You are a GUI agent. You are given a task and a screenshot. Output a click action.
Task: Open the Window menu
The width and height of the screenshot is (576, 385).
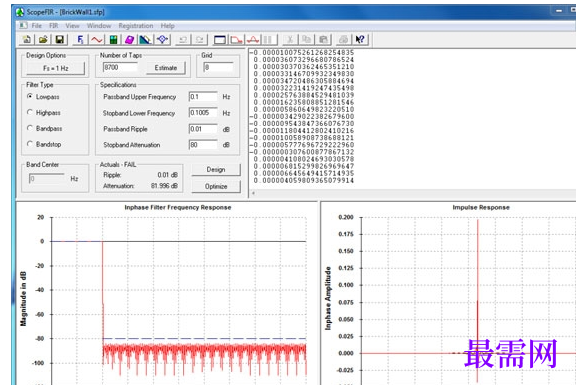pyautogui.click(x=99, y=26)
